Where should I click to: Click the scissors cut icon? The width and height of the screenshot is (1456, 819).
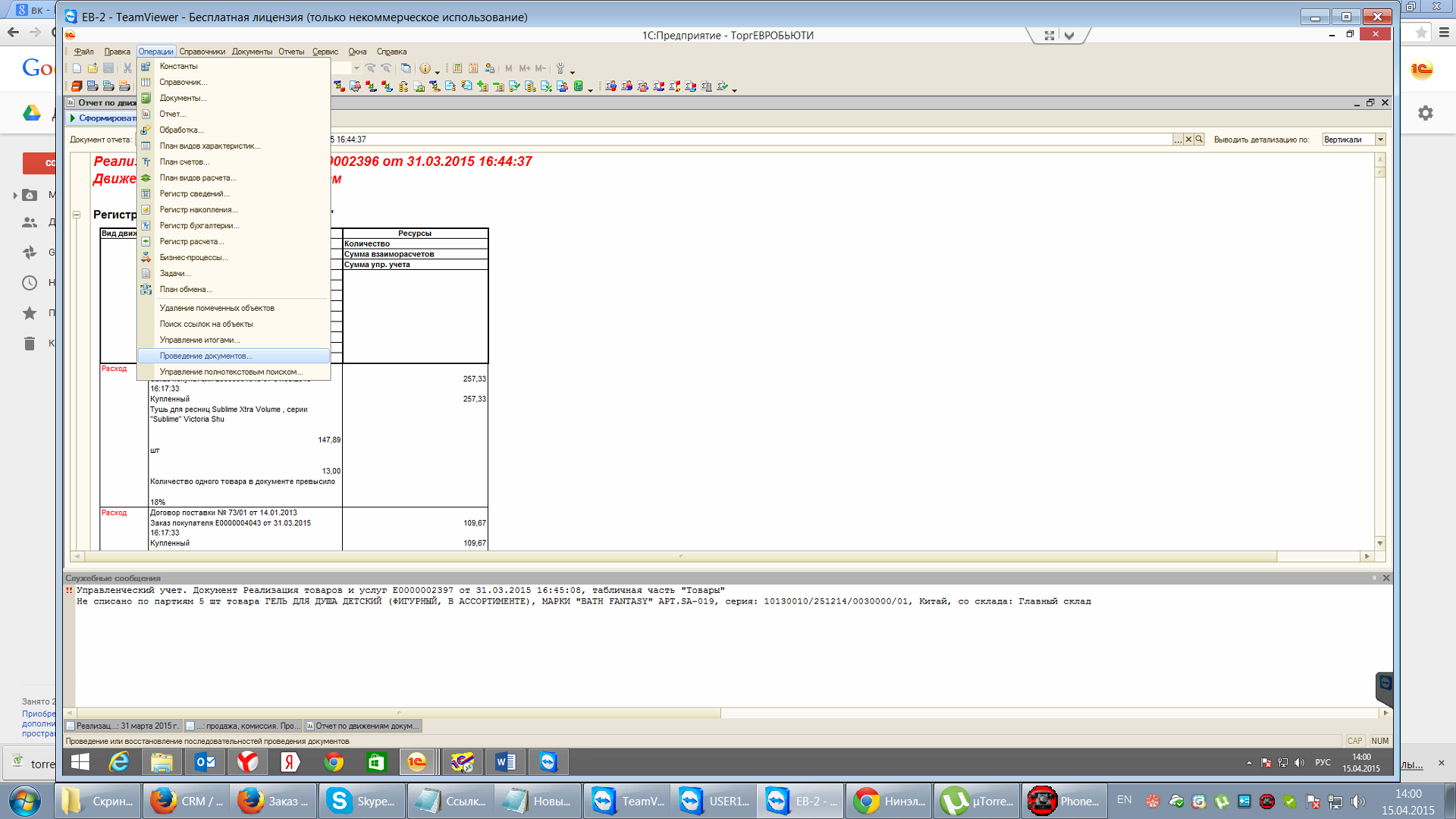127,68
